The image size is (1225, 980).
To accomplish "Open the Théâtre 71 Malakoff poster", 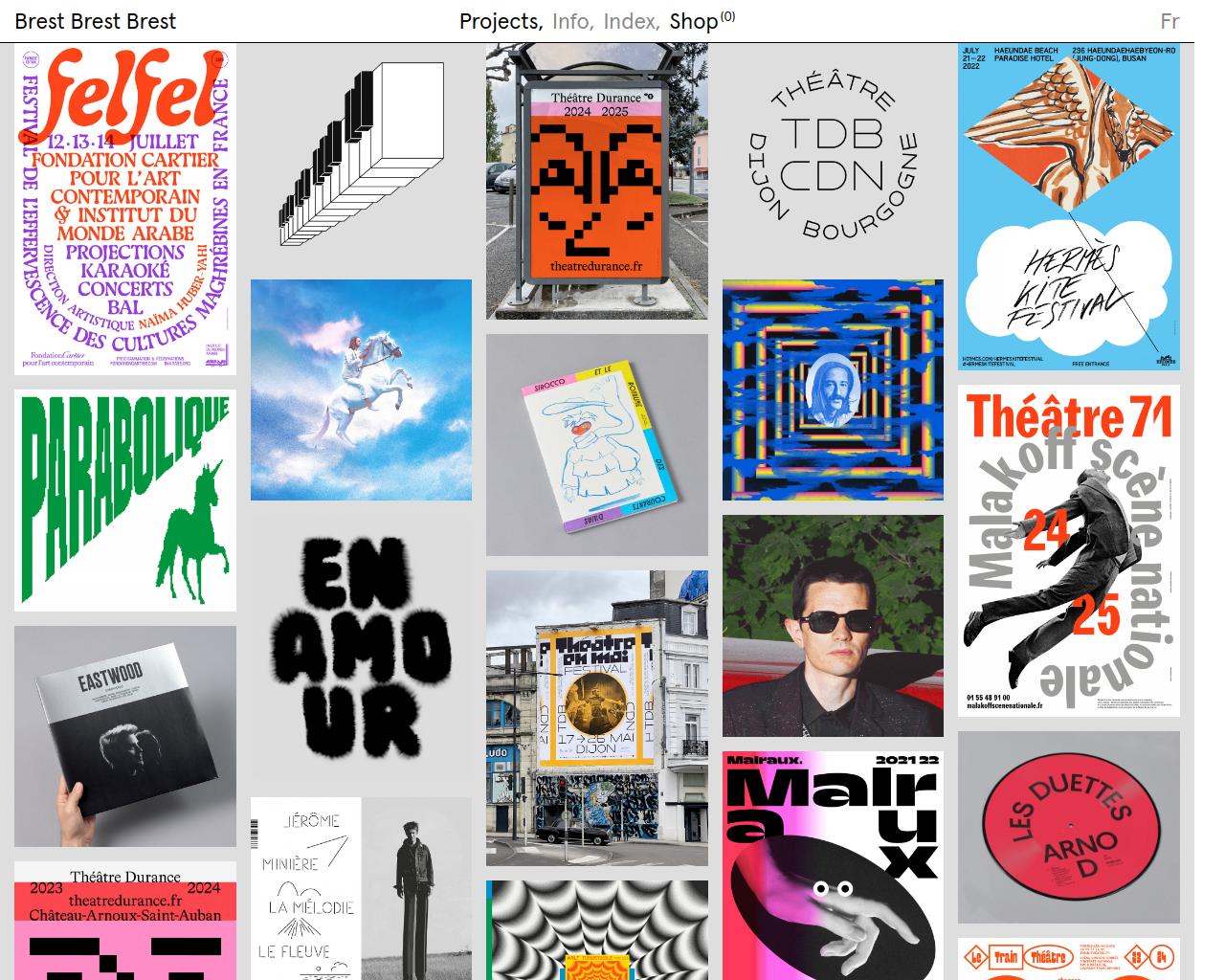I will 1069,551.
